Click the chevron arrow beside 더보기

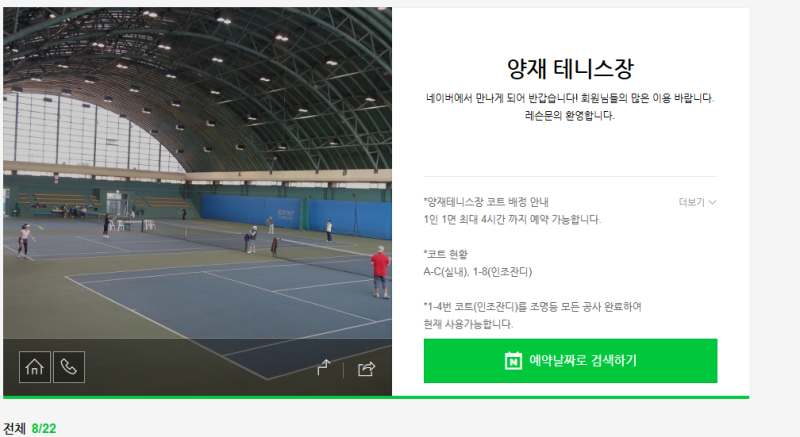[x=713, y=202]
